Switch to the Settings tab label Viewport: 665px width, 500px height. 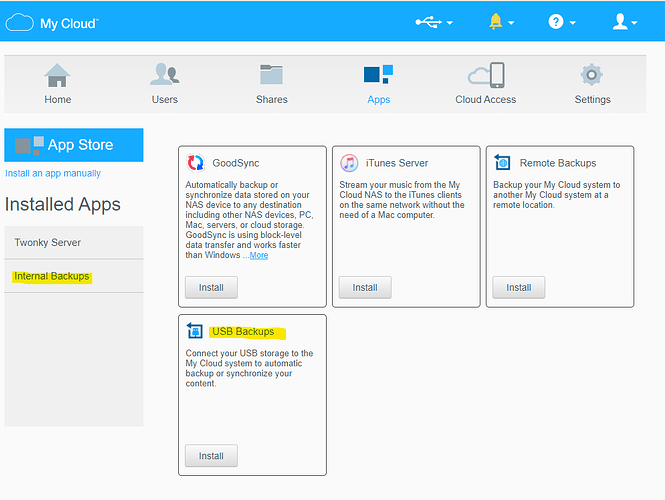(592, 100)
